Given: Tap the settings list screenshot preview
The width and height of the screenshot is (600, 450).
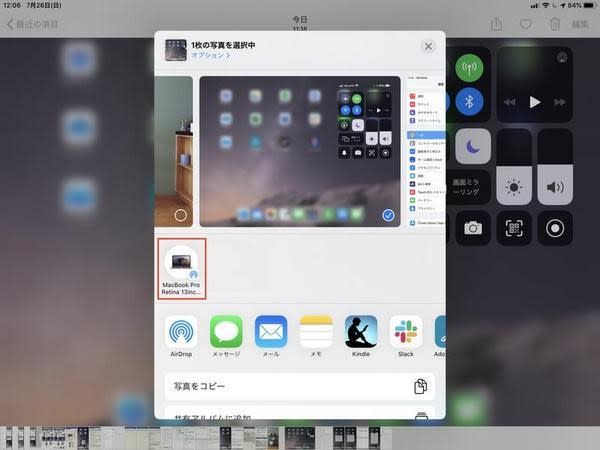Looking at the screenshot, I should (426, 152).
